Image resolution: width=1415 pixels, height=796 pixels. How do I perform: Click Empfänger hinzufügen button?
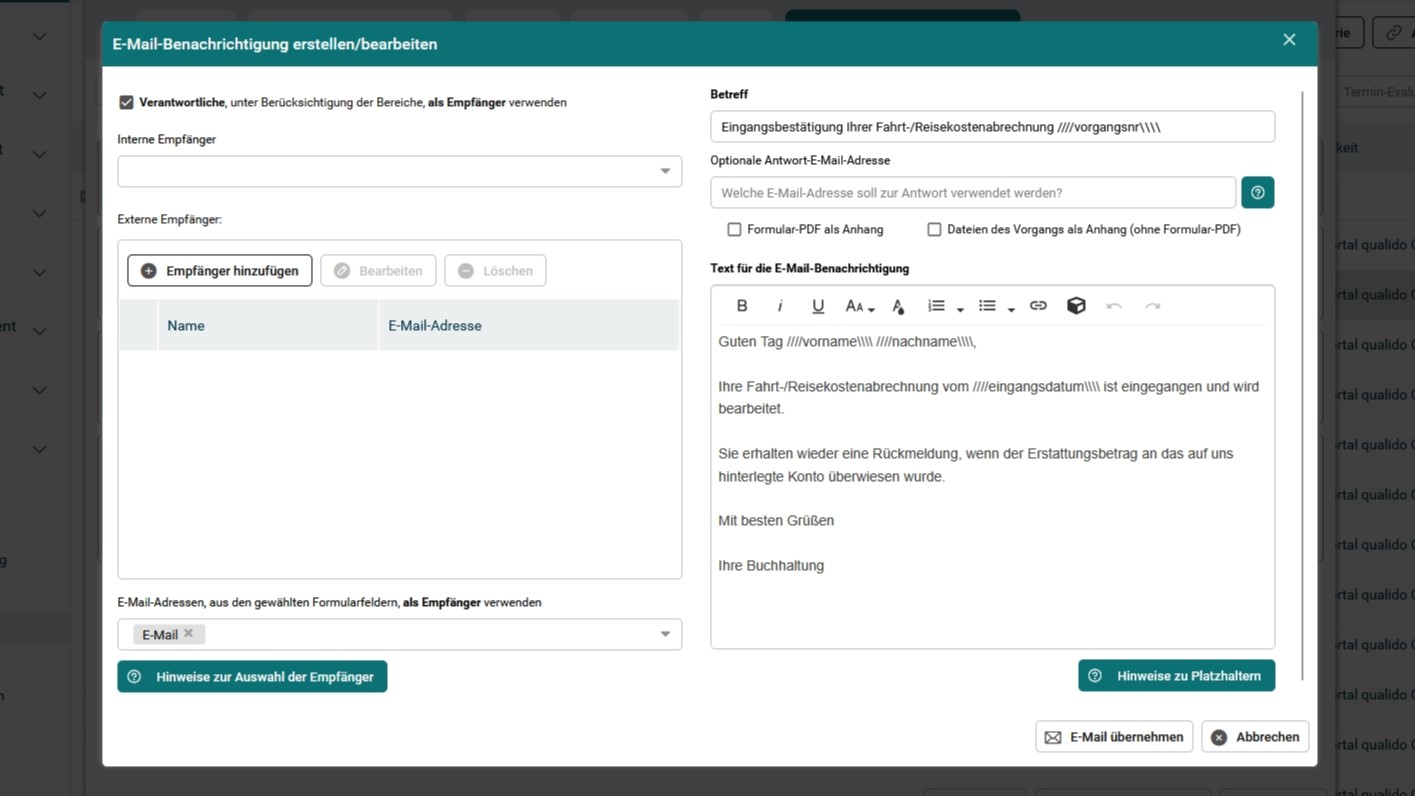pos(220,270)
